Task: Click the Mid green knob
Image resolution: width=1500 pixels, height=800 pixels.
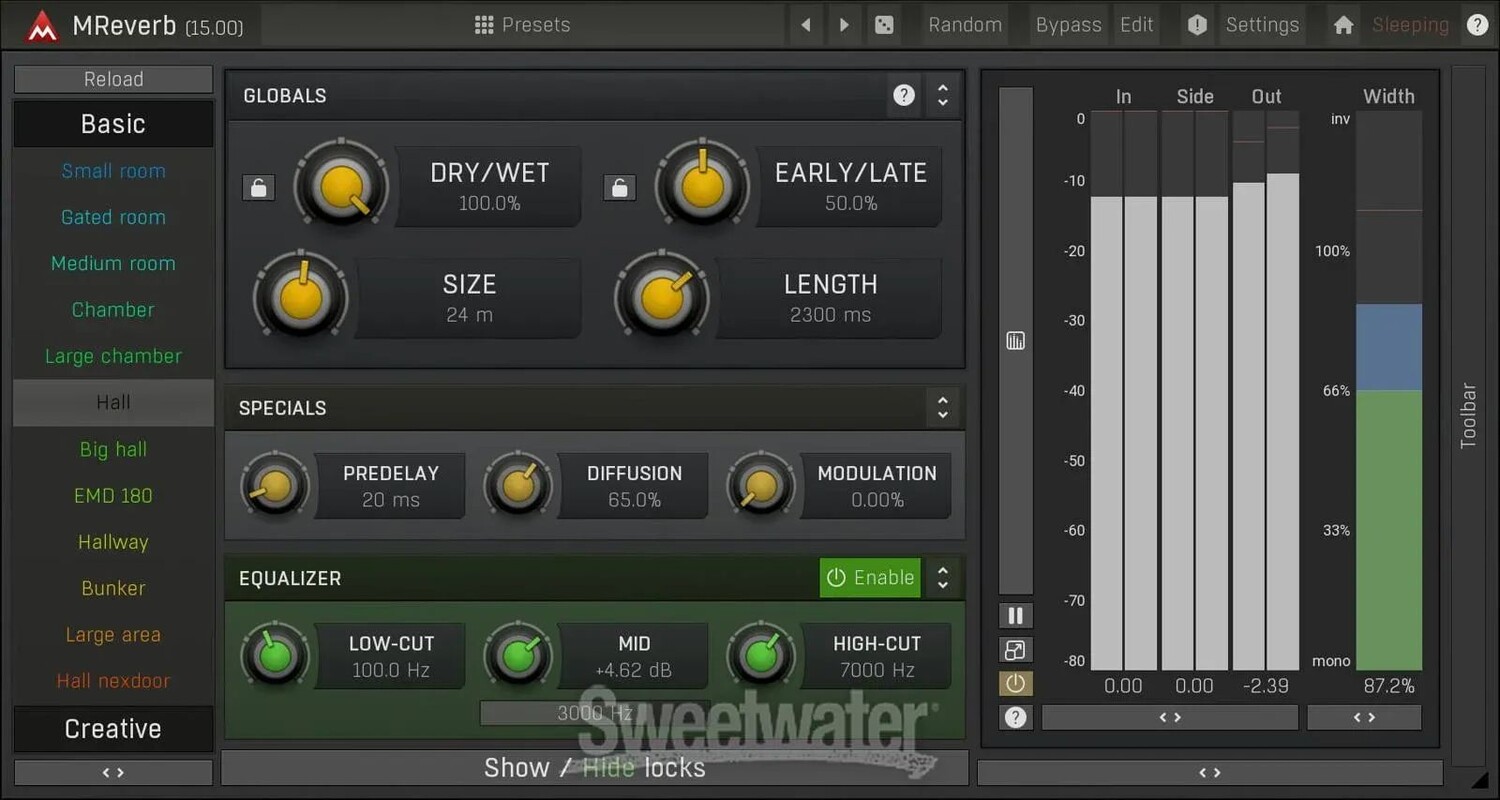Action: 518,656
